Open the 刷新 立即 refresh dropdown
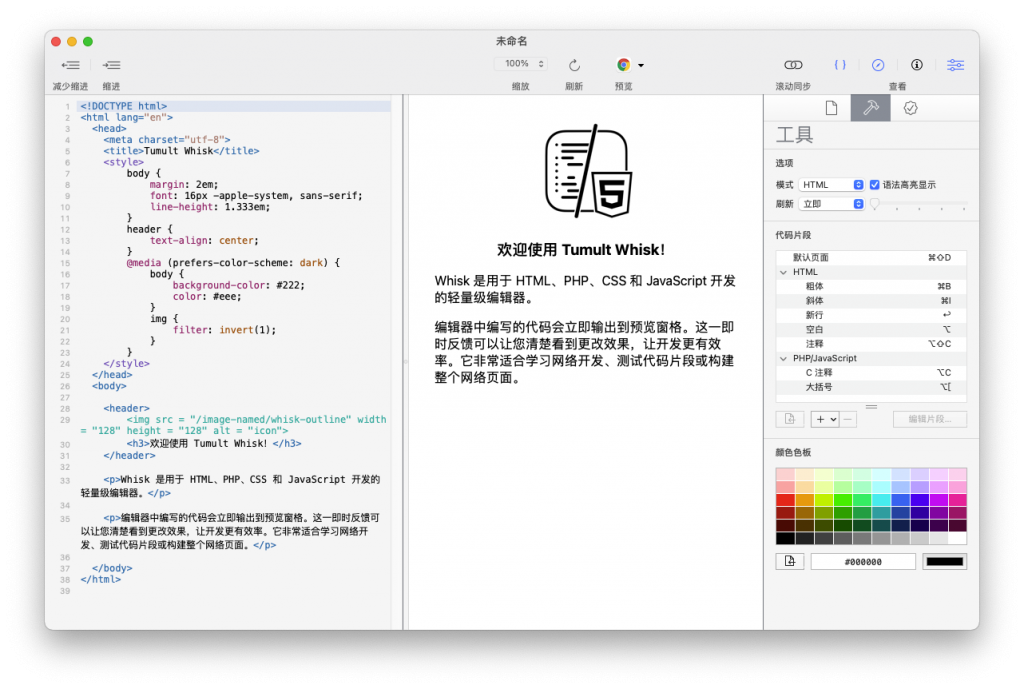The width and height of the screenshot is (1024, 689). point(831,204)
